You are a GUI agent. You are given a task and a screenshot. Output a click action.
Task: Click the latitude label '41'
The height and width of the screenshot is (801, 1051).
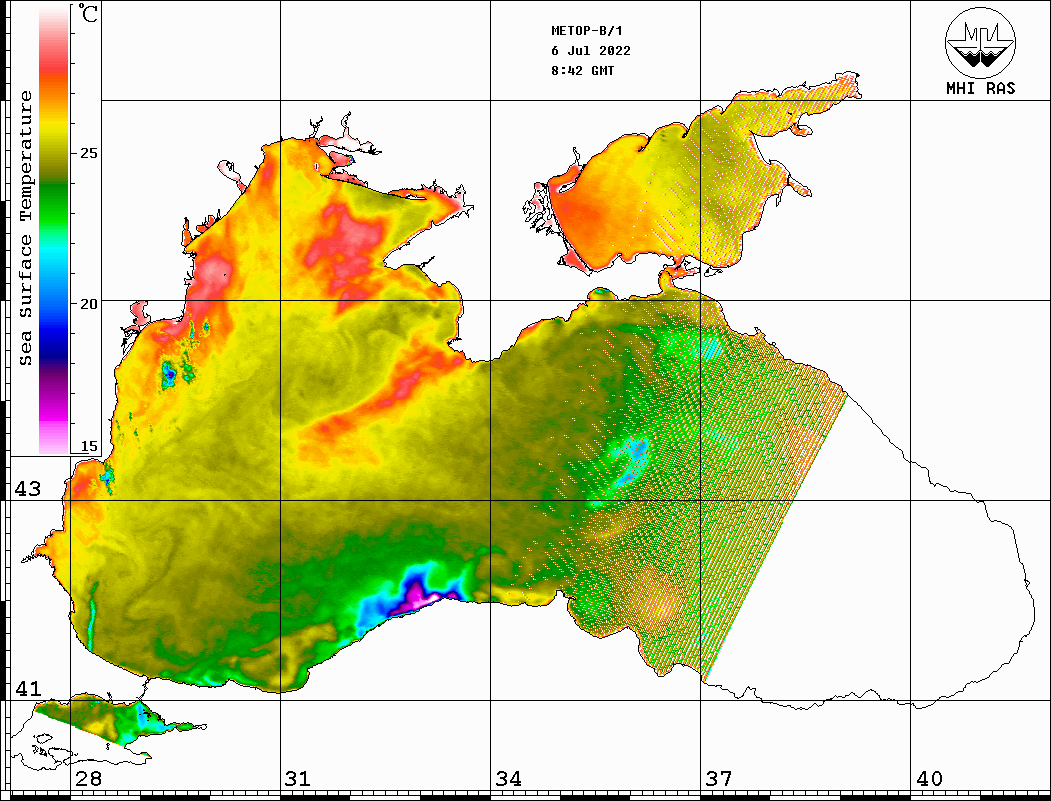[27, 689]
